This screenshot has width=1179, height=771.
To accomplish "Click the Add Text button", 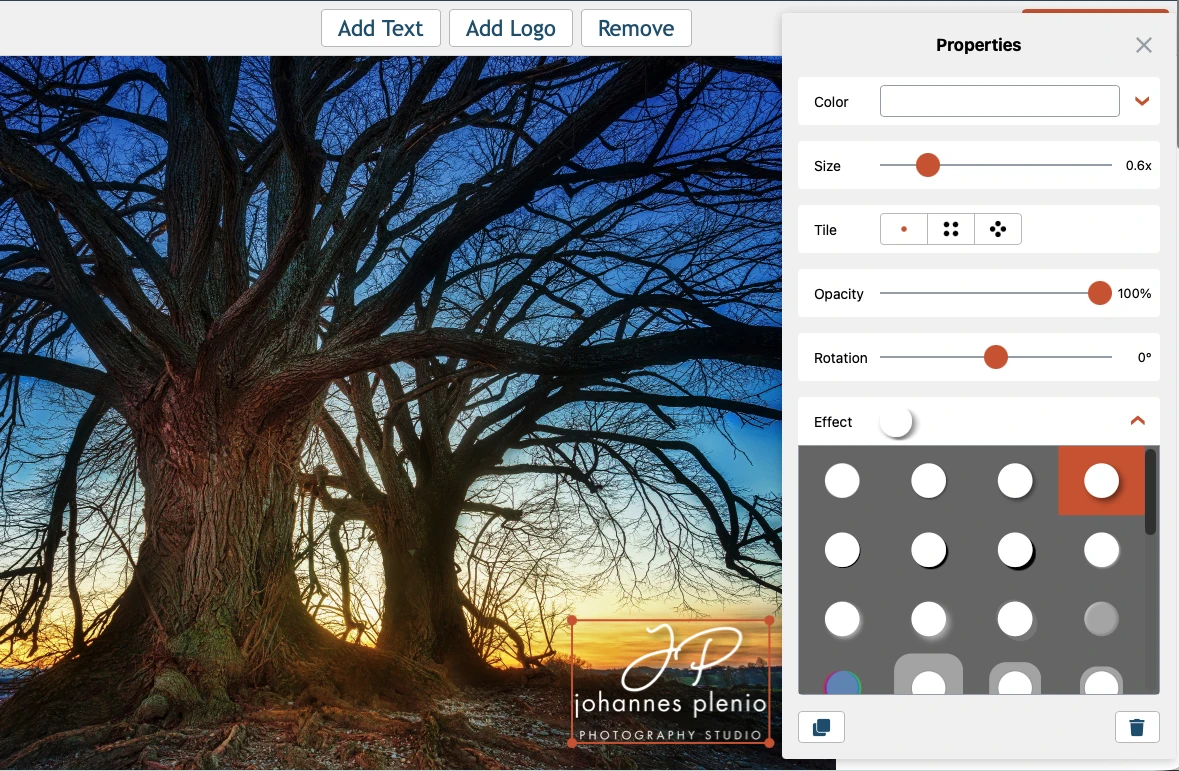I will [380, 28].
